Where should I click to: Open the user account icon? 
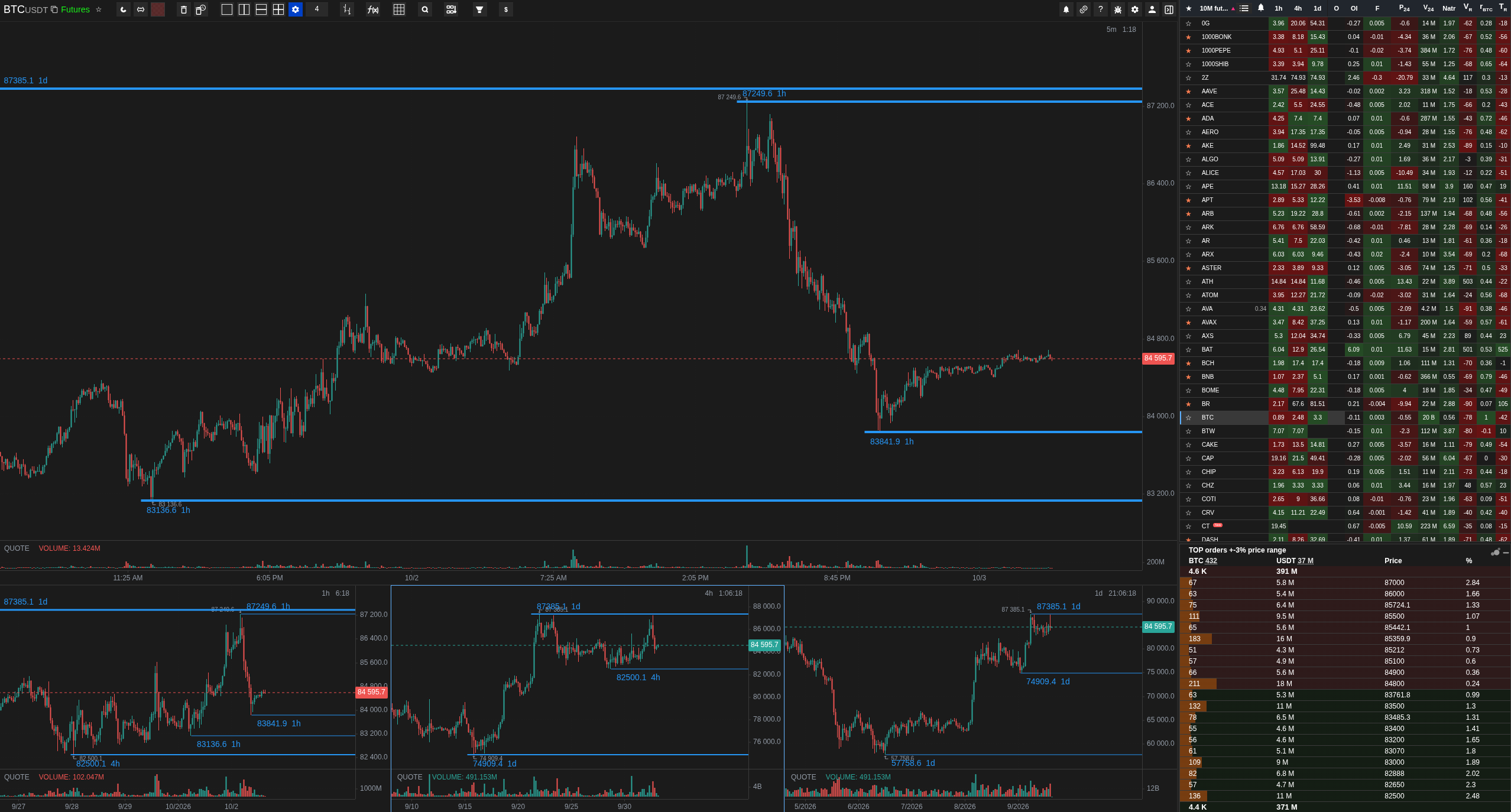(1152, 9)
